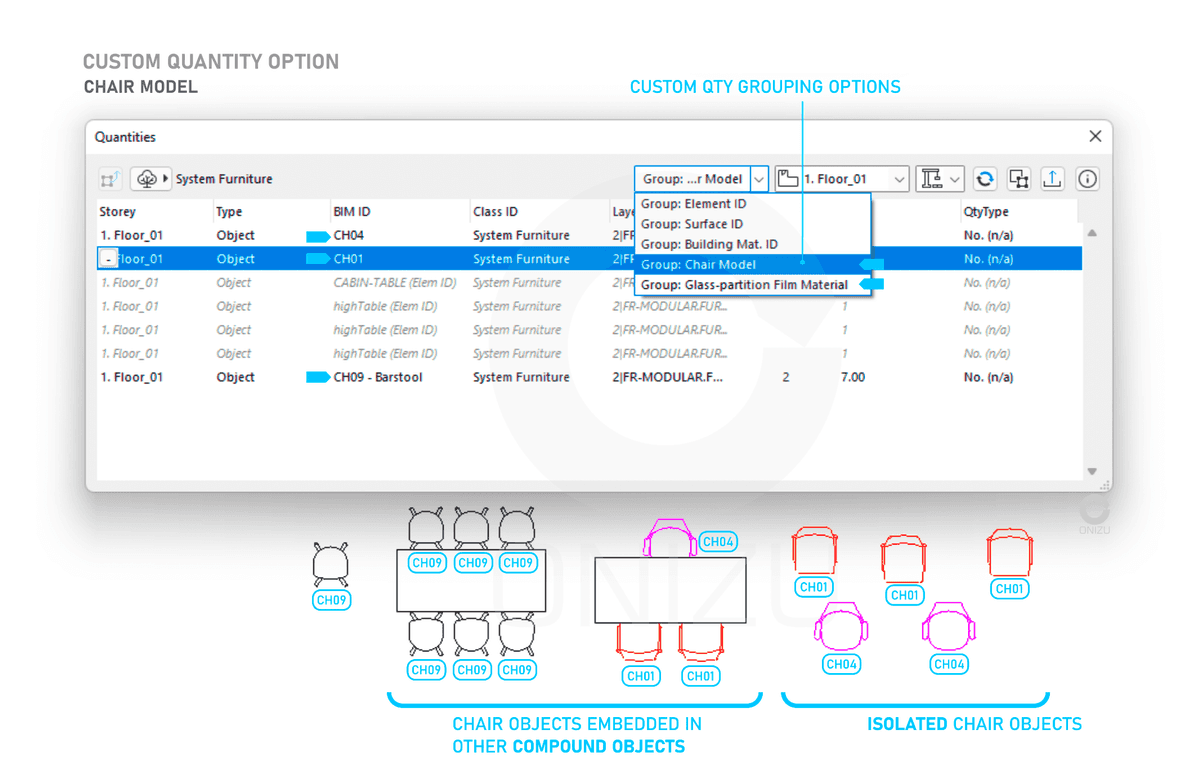Choose Group: Glass-partition Film Material option
Image resolution: width=1200 pixels, height=779 pixels.
pos(744,285)
